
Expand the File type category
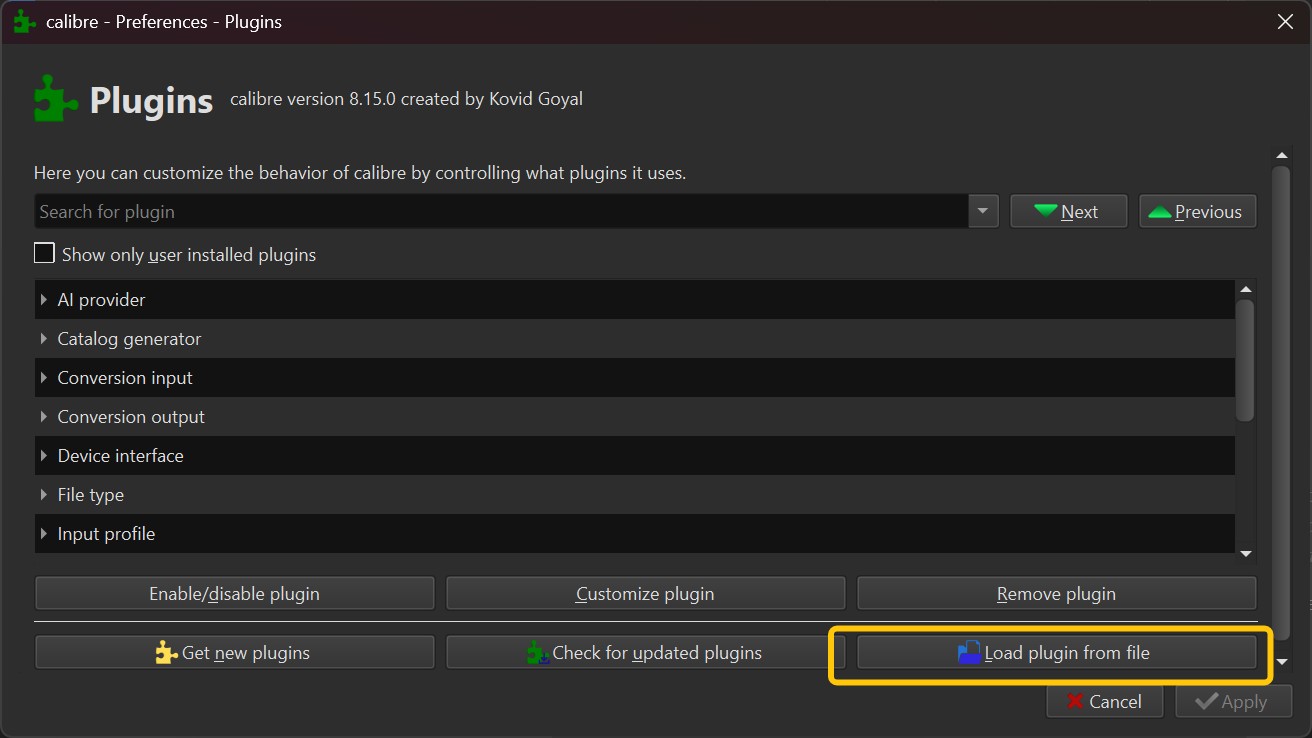tap(44, 494)
